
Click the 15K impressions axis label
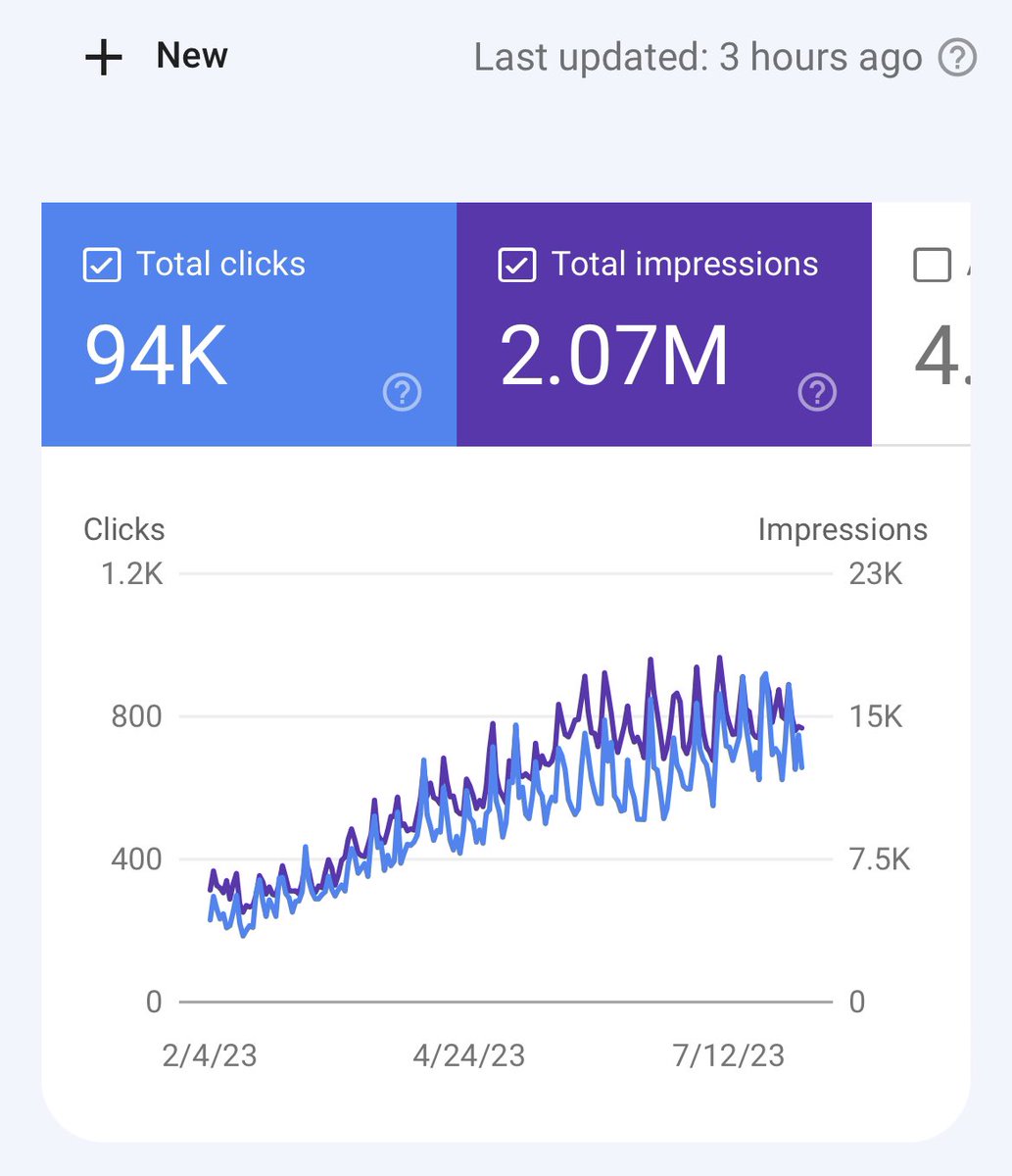pos(876,716)
